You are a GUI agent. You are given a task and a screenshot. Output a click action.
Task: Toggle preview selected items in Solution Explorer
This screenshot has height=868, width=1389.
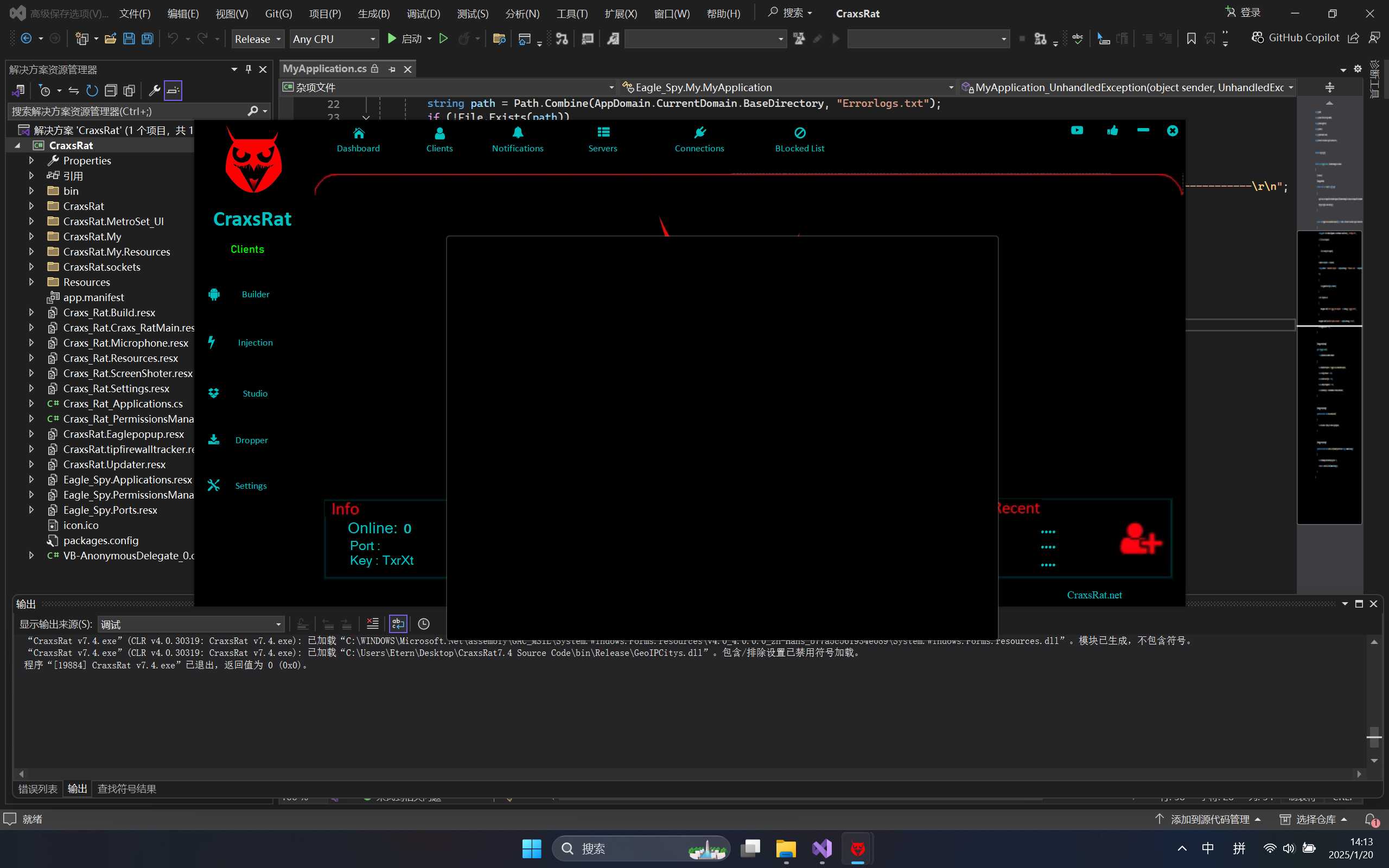point(173,90)
